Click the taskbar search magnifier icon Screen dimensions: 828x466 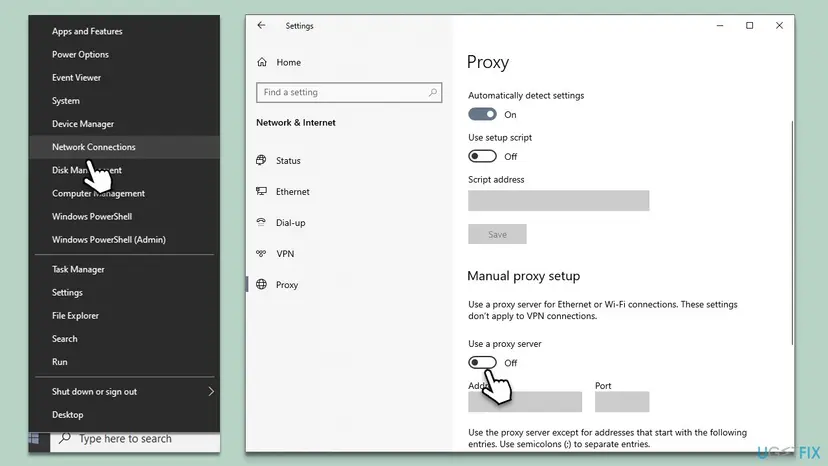click(64, 438)
